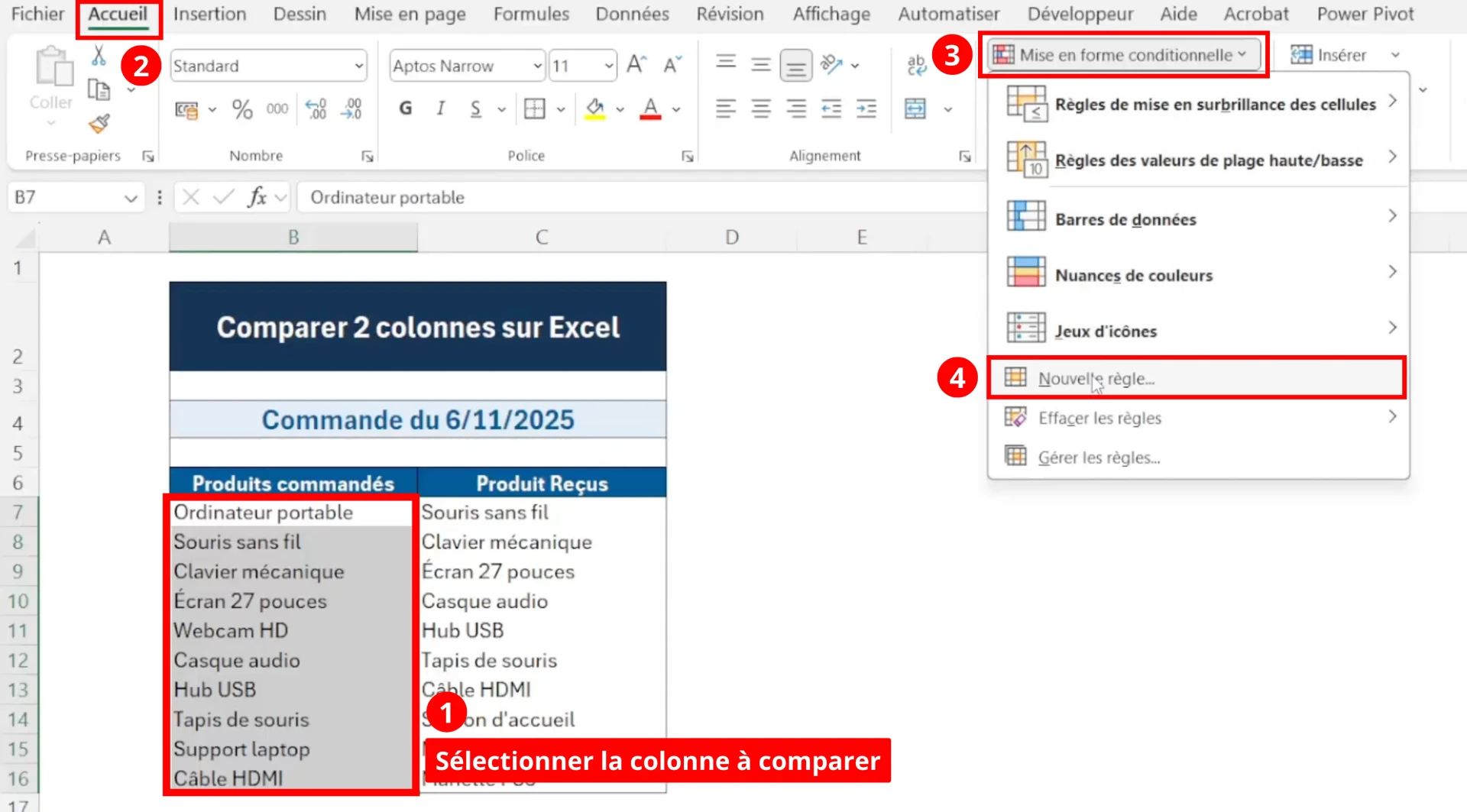Click the insert function fx icon
Screen dimensions: 1467x812
(257, 197)
